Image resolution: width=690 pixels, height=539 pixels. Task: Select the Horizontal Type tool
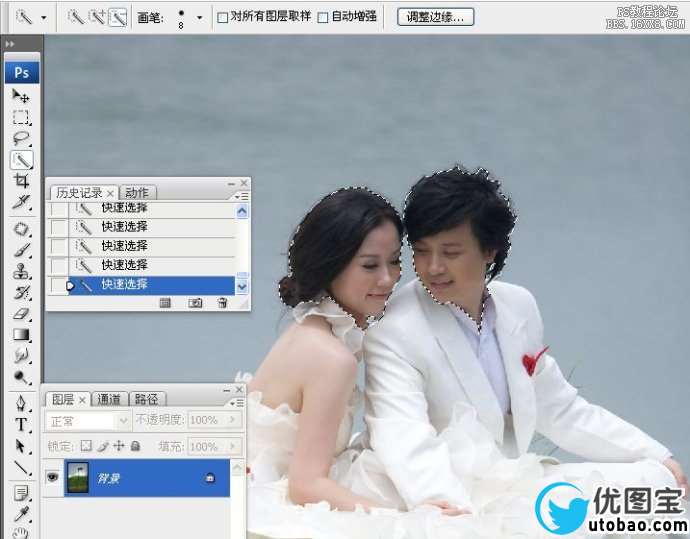click(x=21, y=424)
